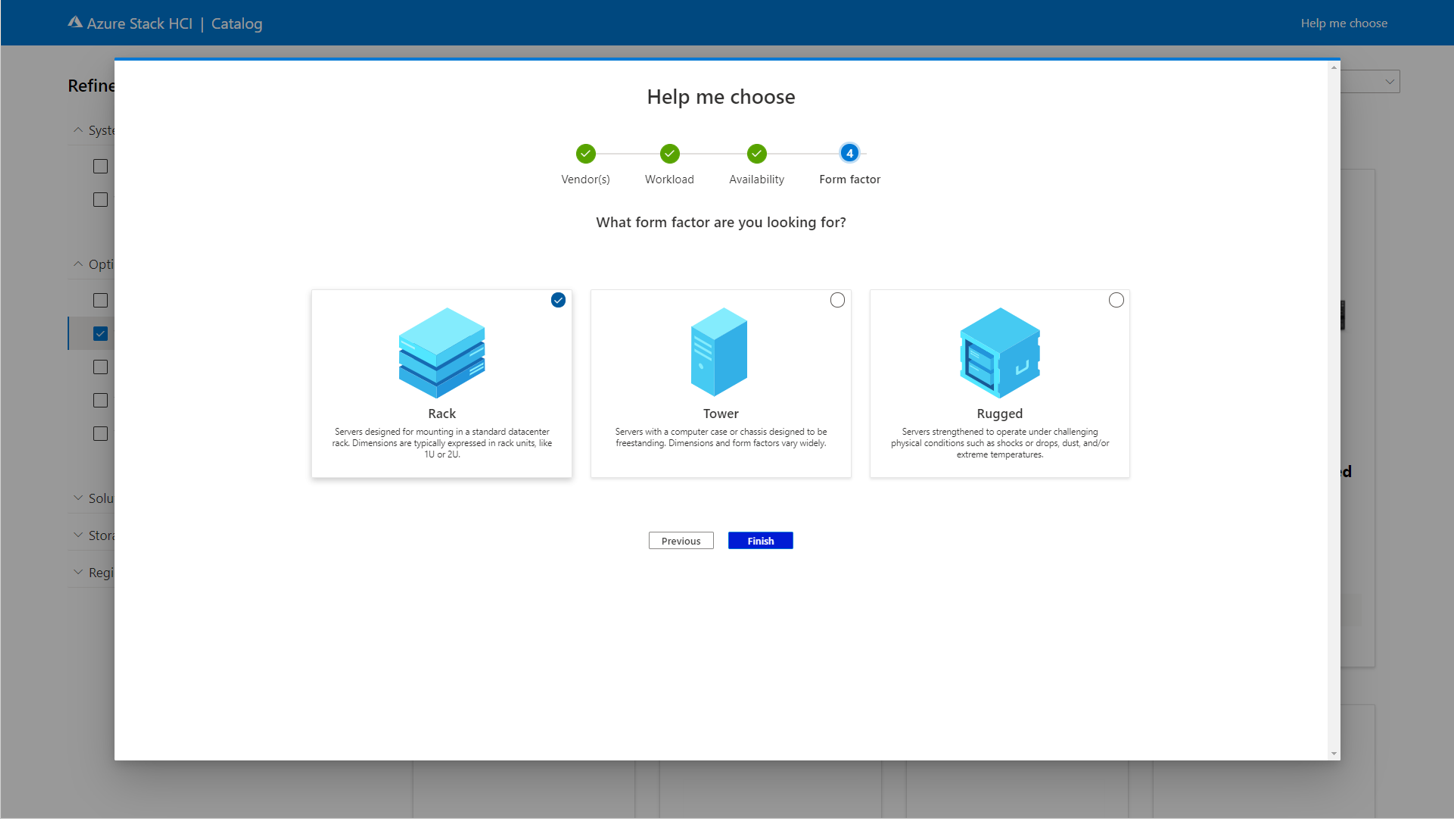Click the step 4 Form factor circle
Viewport: 1454px width, 819px height.
tap(849, 153)
